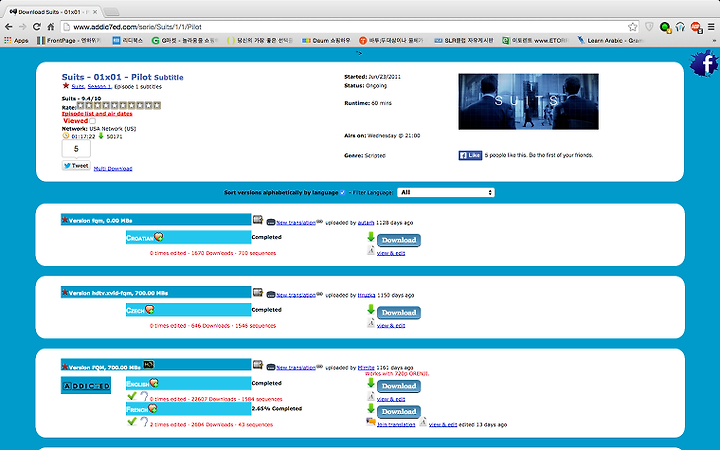Click the heart favorite icon next to Czech
This screenshot has width=720, height=450.
point(150,309)
